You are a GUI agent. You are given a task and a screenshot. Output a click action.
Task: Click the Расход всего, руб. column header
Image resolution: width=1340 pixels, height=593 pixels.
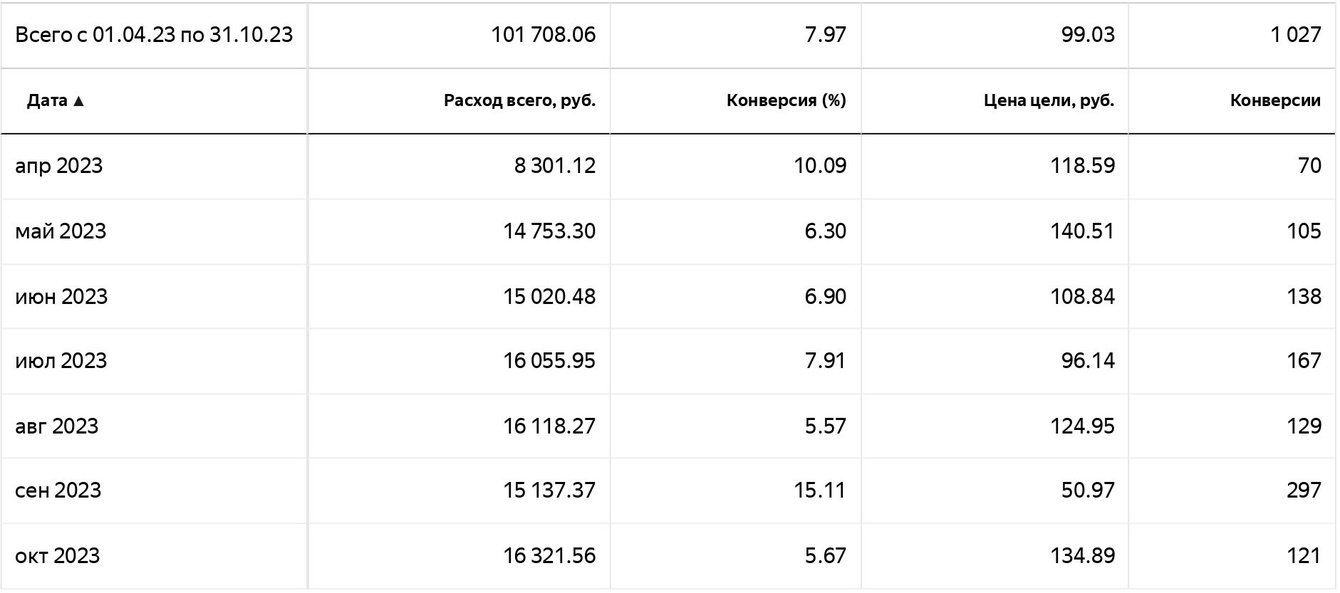pos(519,101)
